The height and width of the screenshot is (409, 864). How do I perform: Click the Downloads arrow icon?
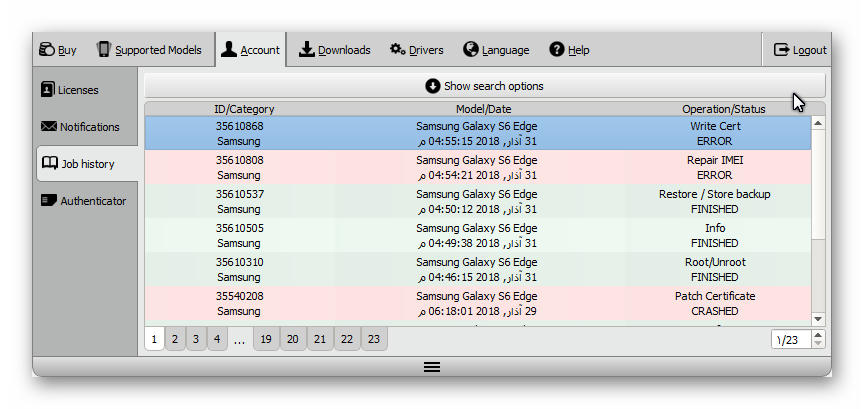pos(307,49)
